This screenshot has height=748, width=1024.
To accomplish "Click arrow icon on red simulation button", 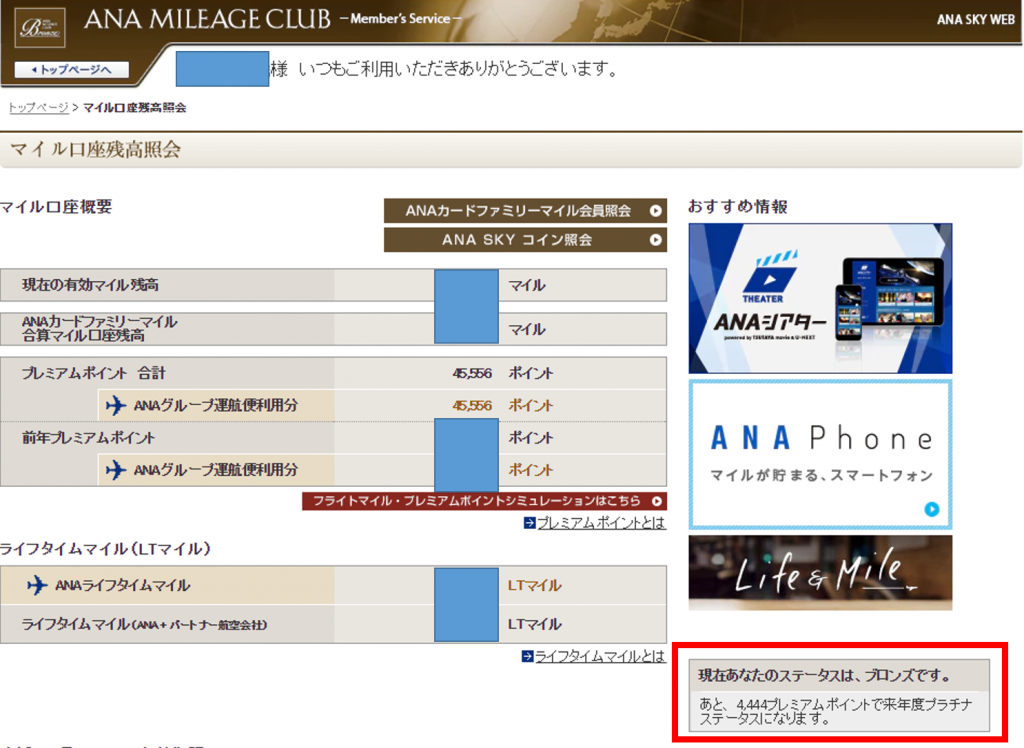I will [656, 501].
